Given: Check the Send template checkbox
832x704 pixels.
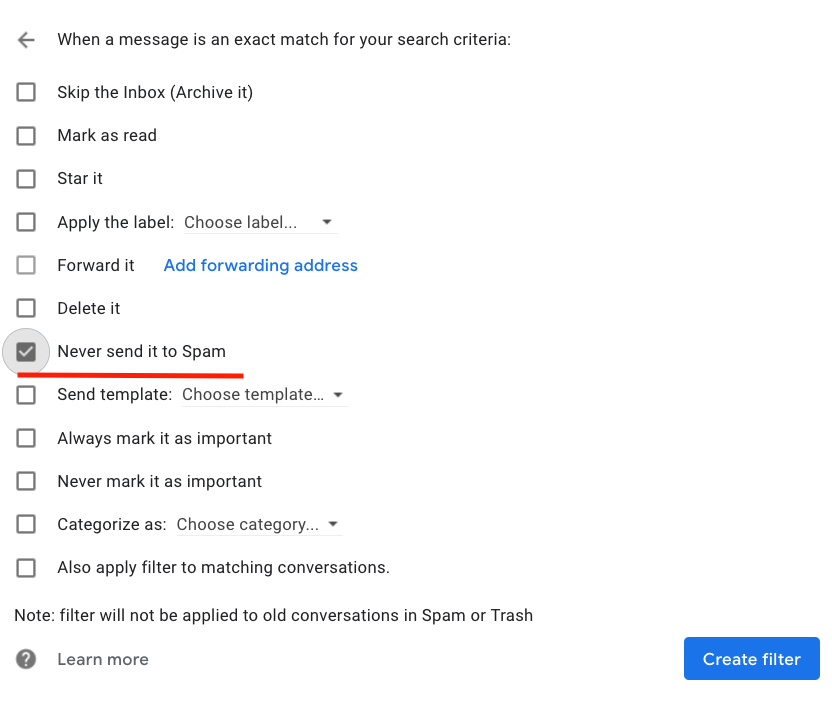Looking at the screenshot, I should pos(26,395).
